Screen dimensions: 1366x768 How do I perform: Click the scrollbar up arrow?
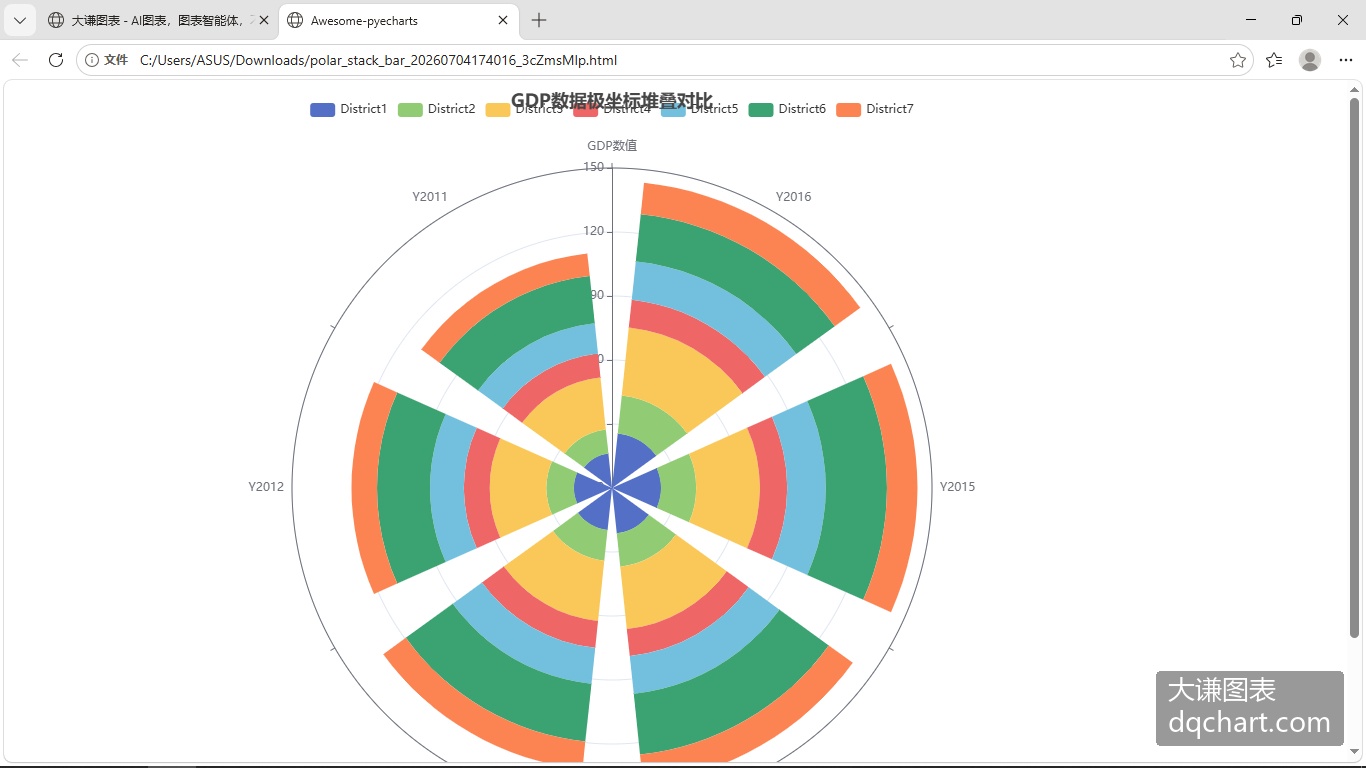tap(1355, 89)
